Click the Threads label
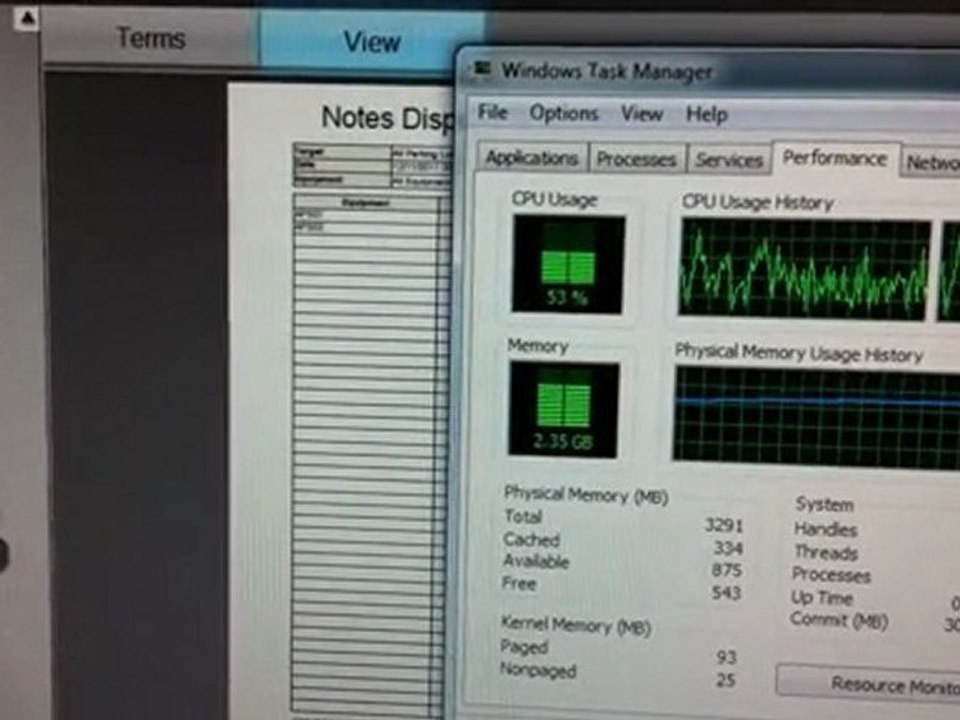960x720 pixels. [x=825, y=552]
